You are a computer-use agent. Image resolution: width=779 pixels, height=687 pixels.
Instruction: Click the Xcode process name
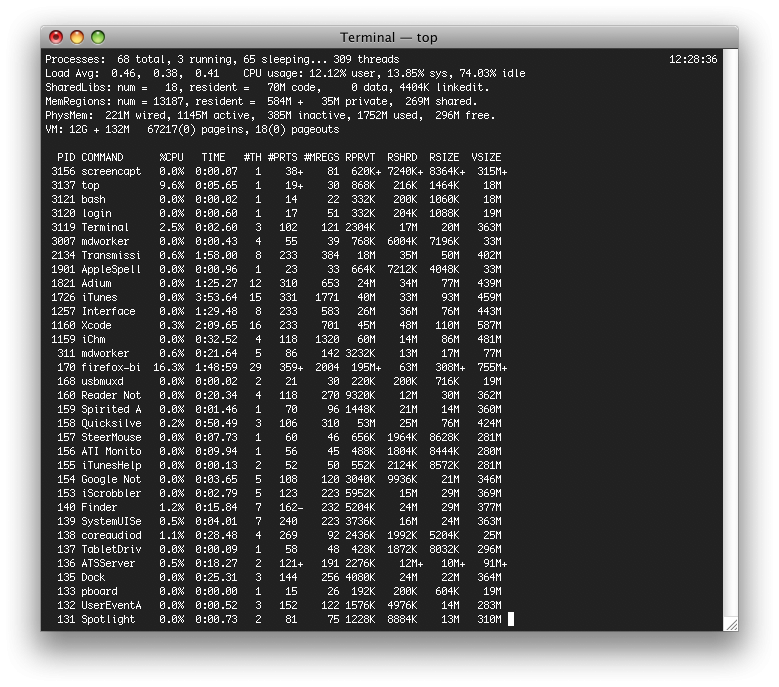pyautogui.click(x=96, y=325)
